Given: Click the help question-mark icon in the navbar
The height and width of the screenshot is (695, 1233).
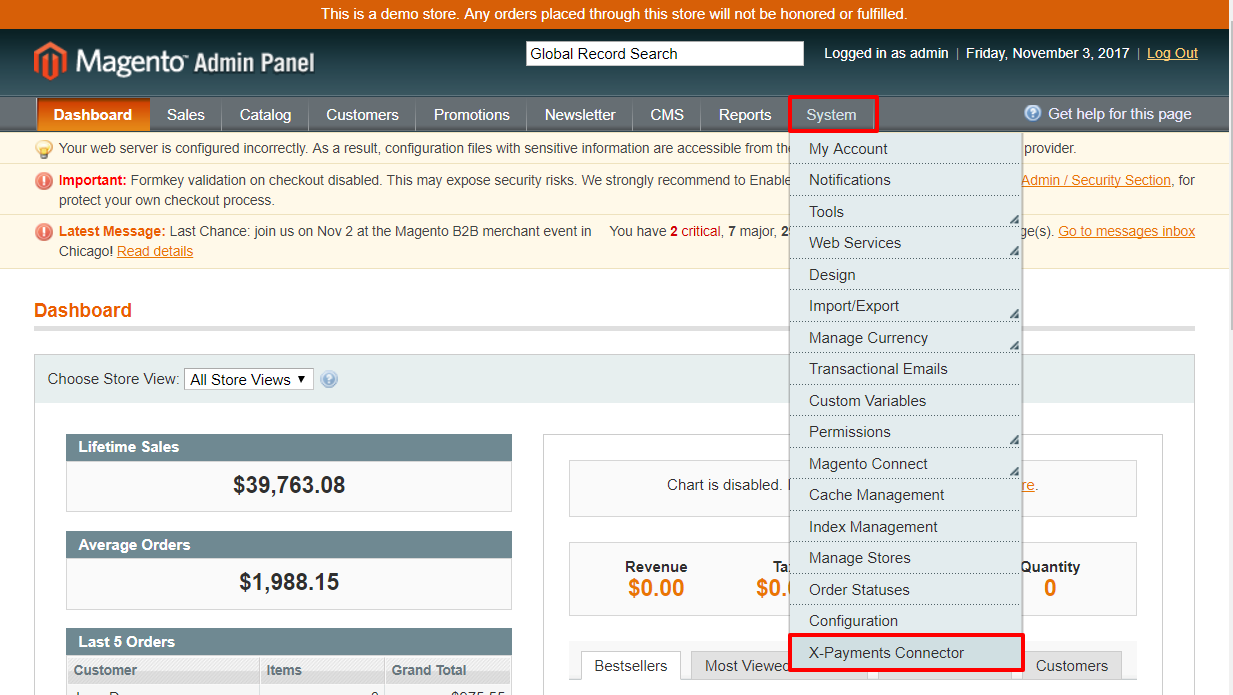Looking at the screenshot, I should (1033, 114).
